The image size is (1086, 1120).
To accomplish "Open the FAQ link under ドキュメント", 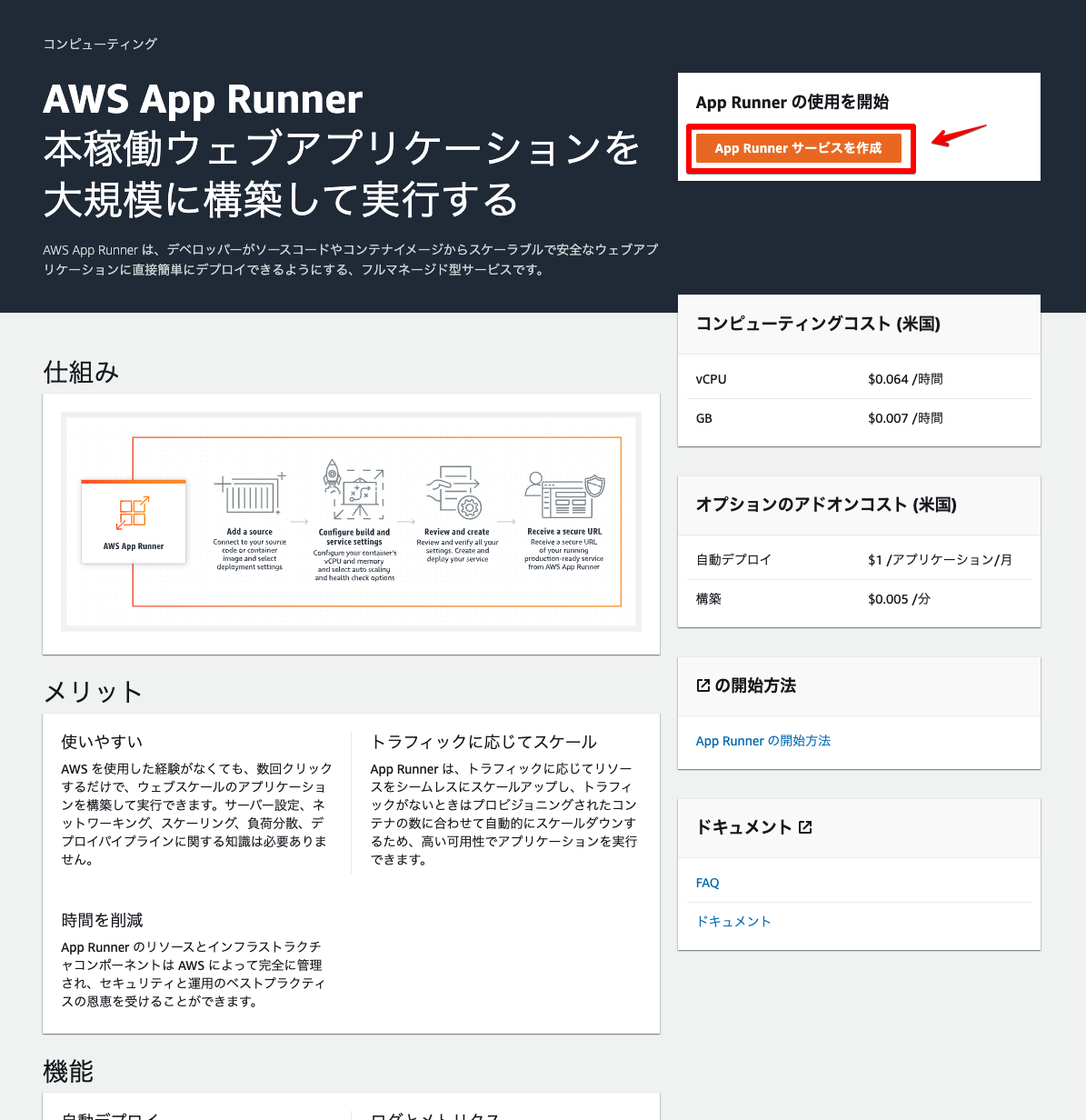I will (707, 882).
